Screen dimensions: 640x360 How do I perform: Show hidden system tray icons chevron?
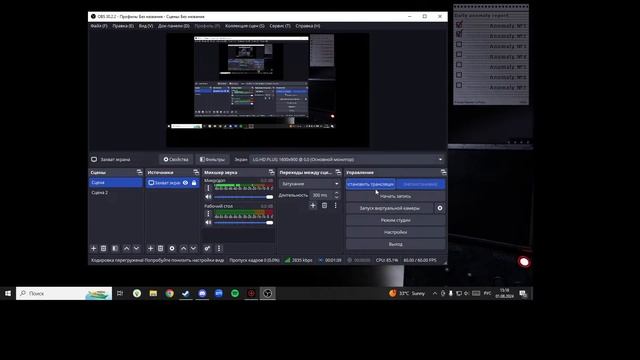(x=435, y=293)
